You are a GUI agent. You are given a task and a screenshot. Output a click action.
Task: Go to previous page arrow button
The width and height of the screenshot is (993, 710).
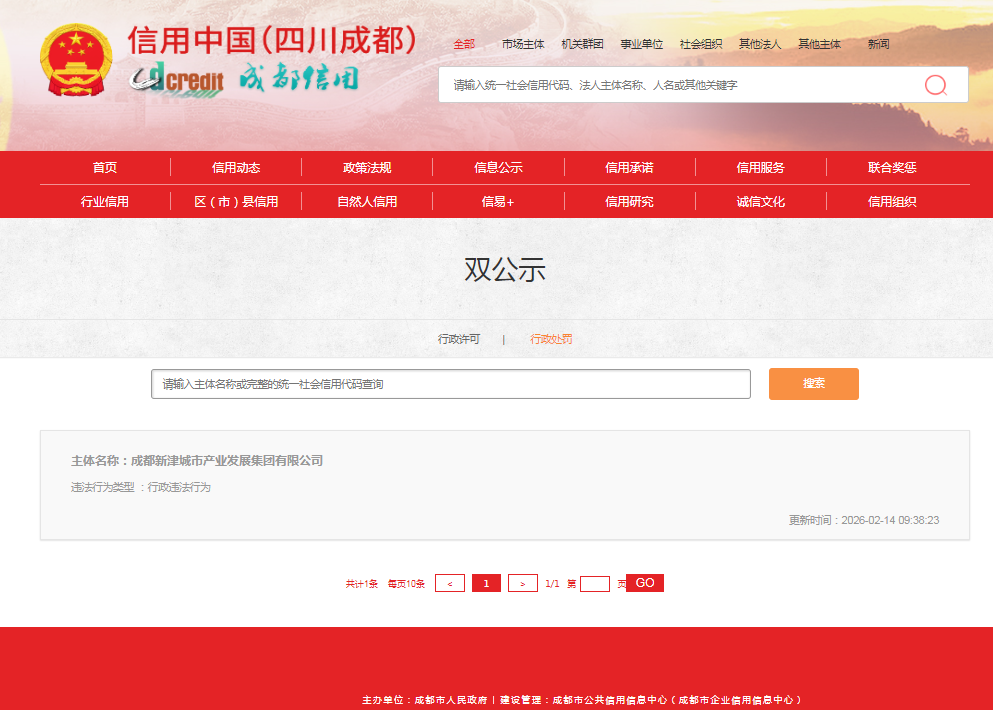[x=450, y=583]
